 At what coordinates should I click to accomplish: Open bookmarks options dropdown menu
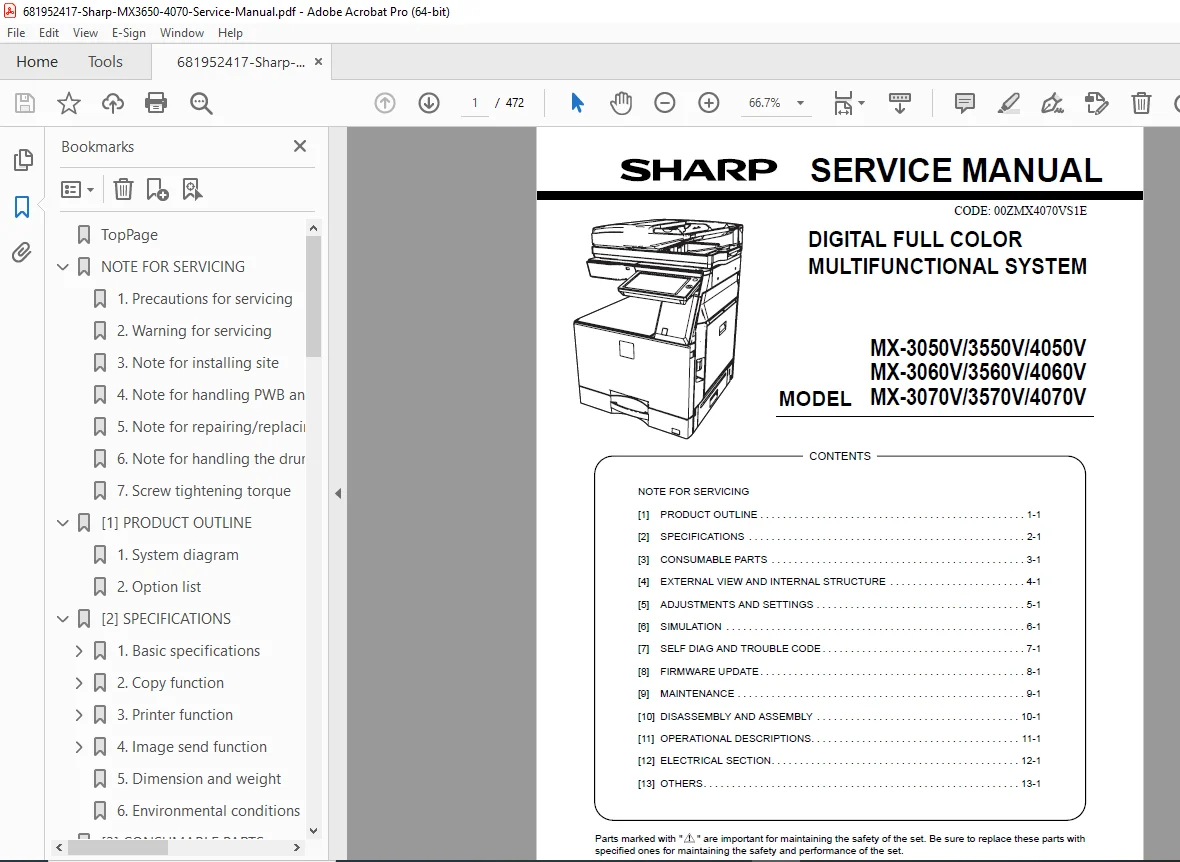(77, 189)
